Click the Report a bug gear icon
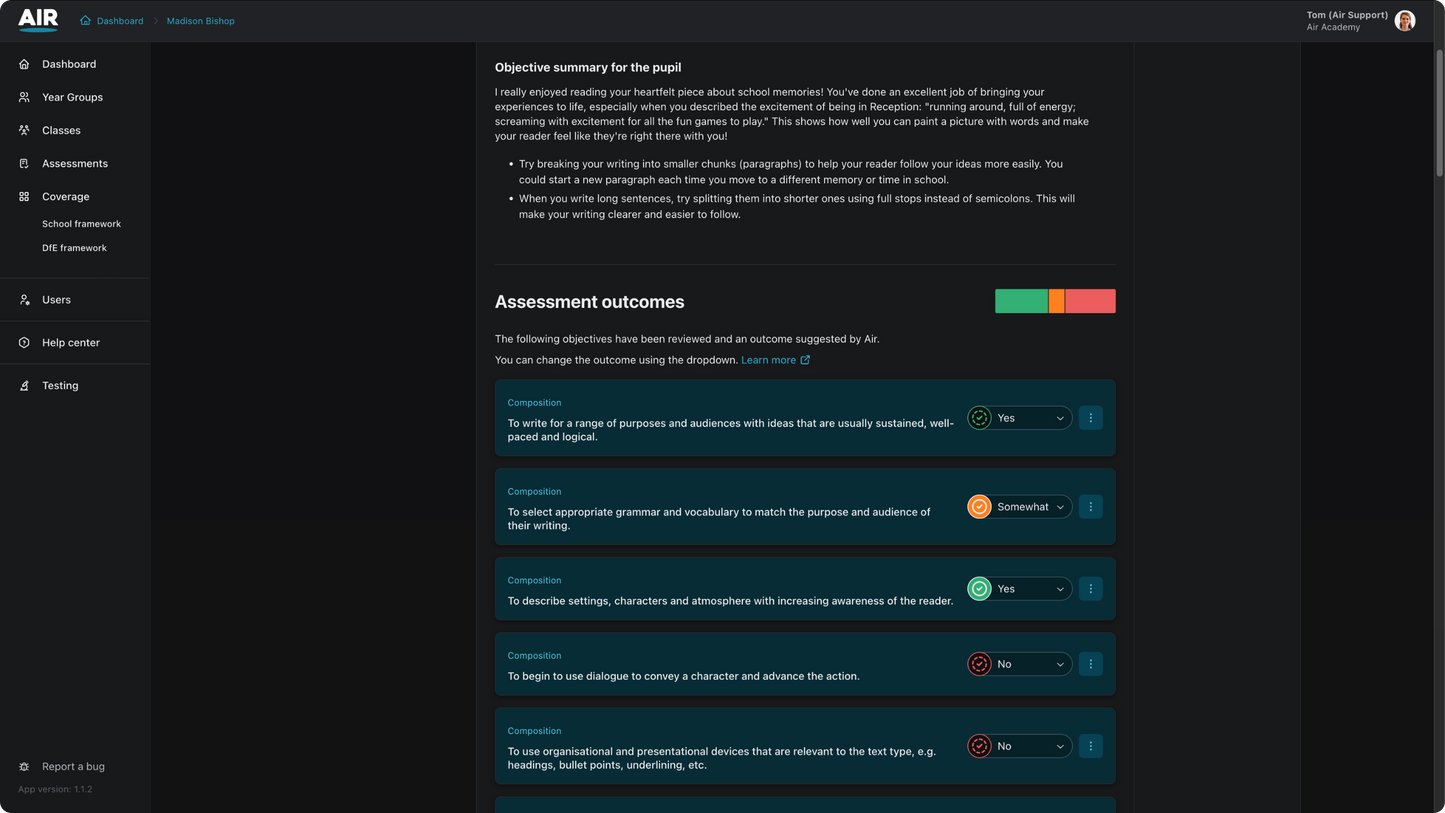This screenshot has width=1445, height=813. 23,766
